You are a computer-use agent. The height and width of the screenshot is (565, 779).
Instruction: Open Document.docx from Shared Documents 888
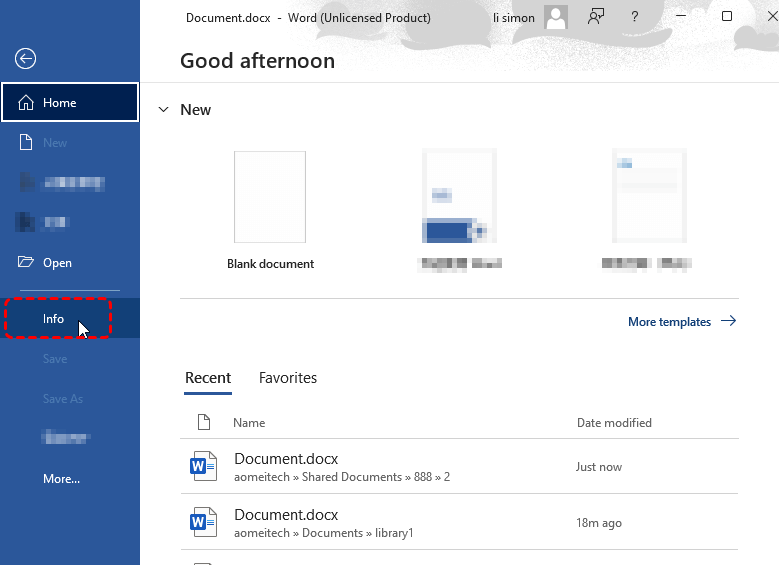(x=459, y=467)
